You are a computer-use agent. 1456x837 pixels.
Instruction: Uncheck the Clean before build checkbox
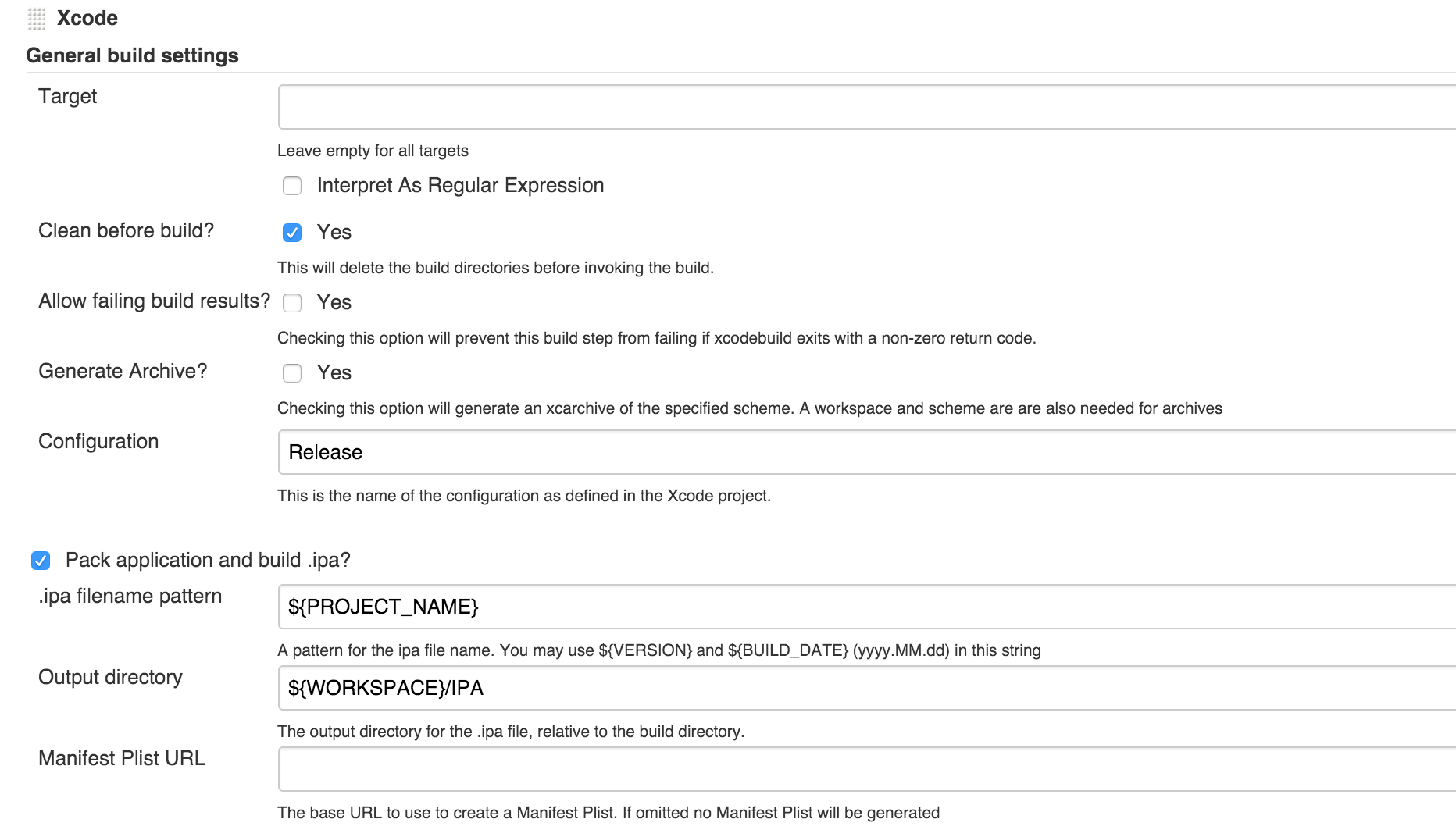pyautogui.click(x=292, y=233)
